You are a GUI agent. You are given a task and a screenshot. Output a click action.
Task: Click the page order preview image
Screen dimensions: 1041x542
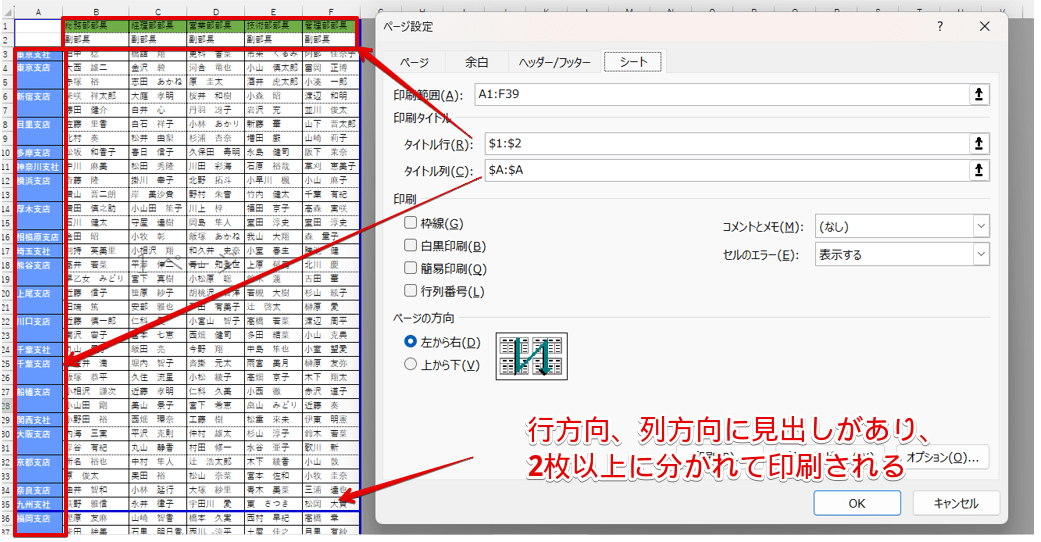pyautogui.click(x=531, y=356)
